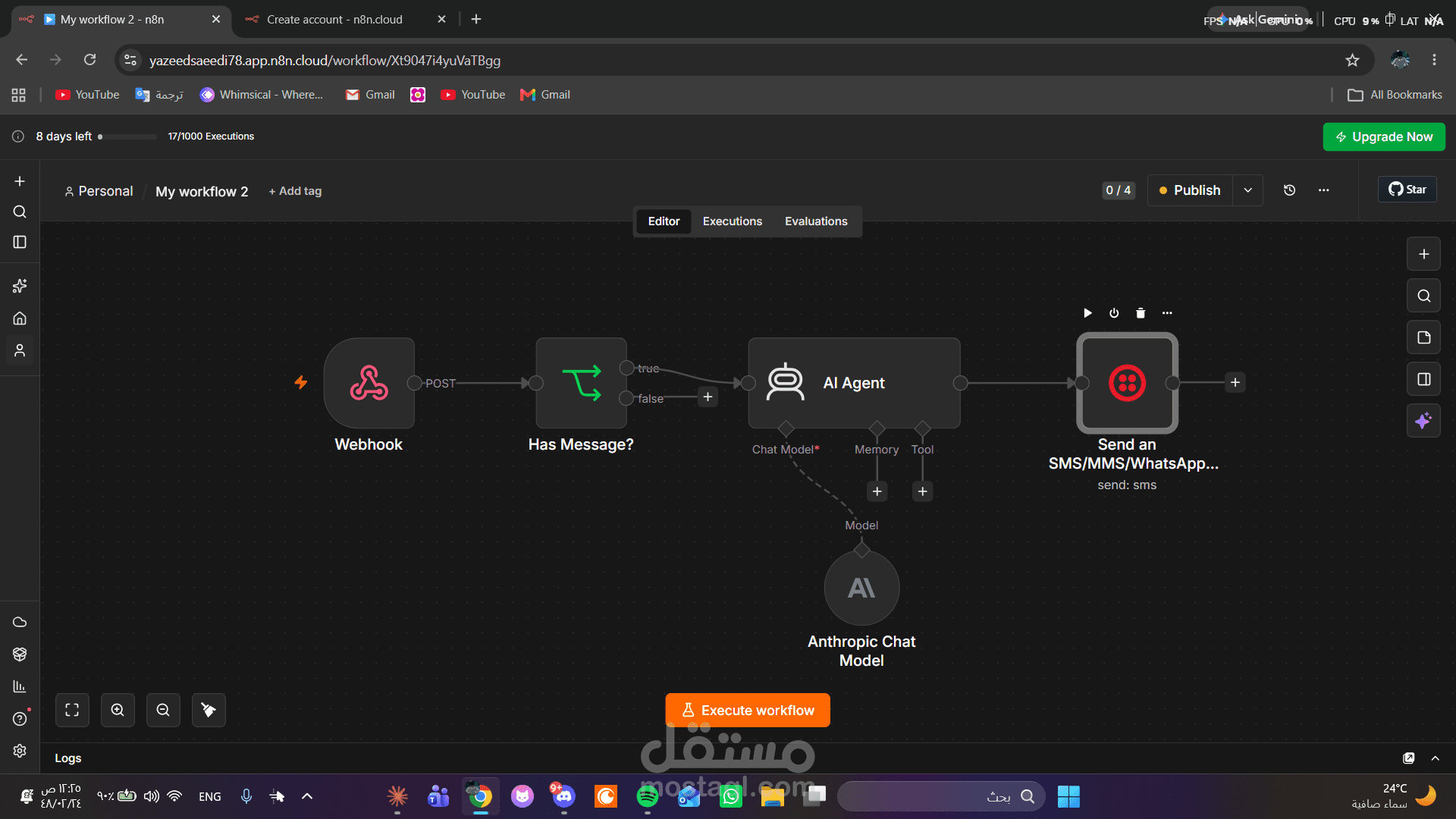This screenshot has width=1456, height=819.
Task: Open Spotify from the taskbar
Action: [x=648, y=796]
